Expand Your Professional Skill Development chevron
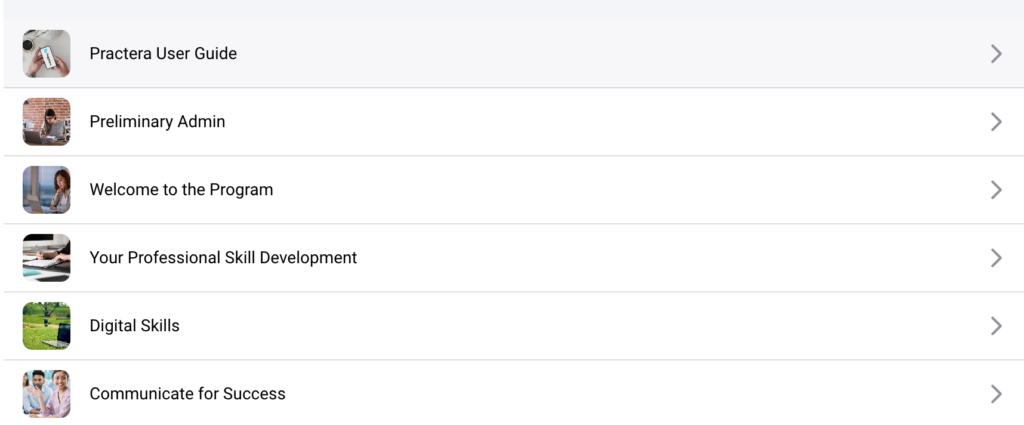This screenshot has width=1024, height=425. point(995,258)
